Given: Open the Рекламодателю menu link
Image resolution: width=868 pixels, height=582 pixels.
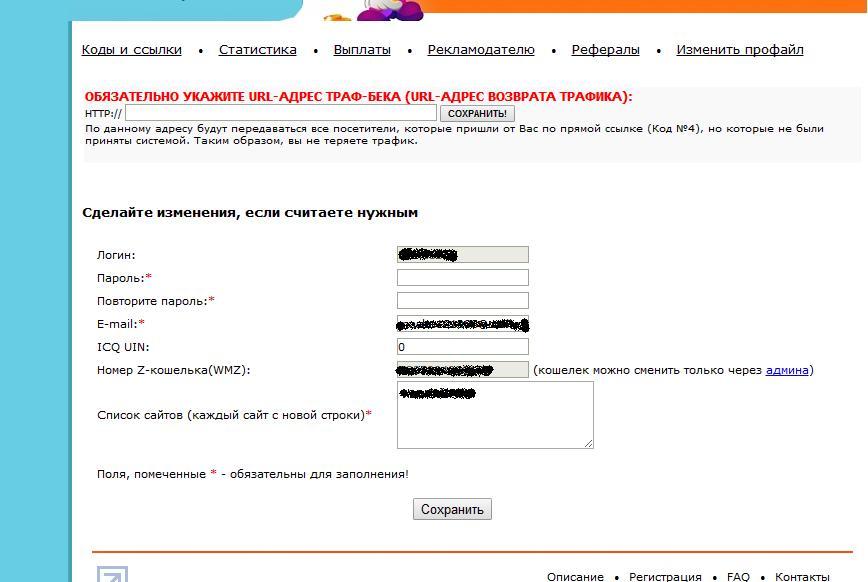Looking at the screenshot, I should point(481,50).
